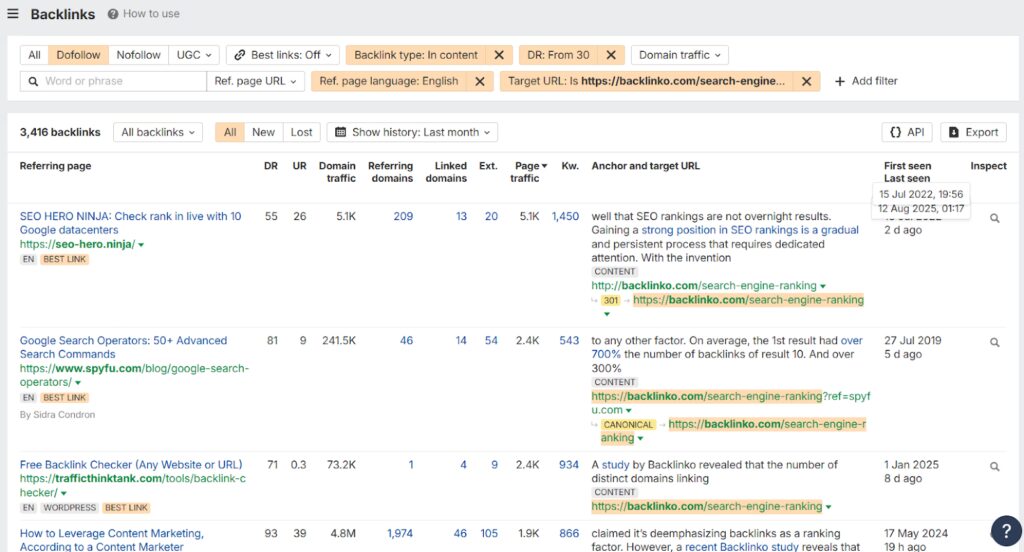
Task: Sort by the DR column header
Action: click(271, 166)
